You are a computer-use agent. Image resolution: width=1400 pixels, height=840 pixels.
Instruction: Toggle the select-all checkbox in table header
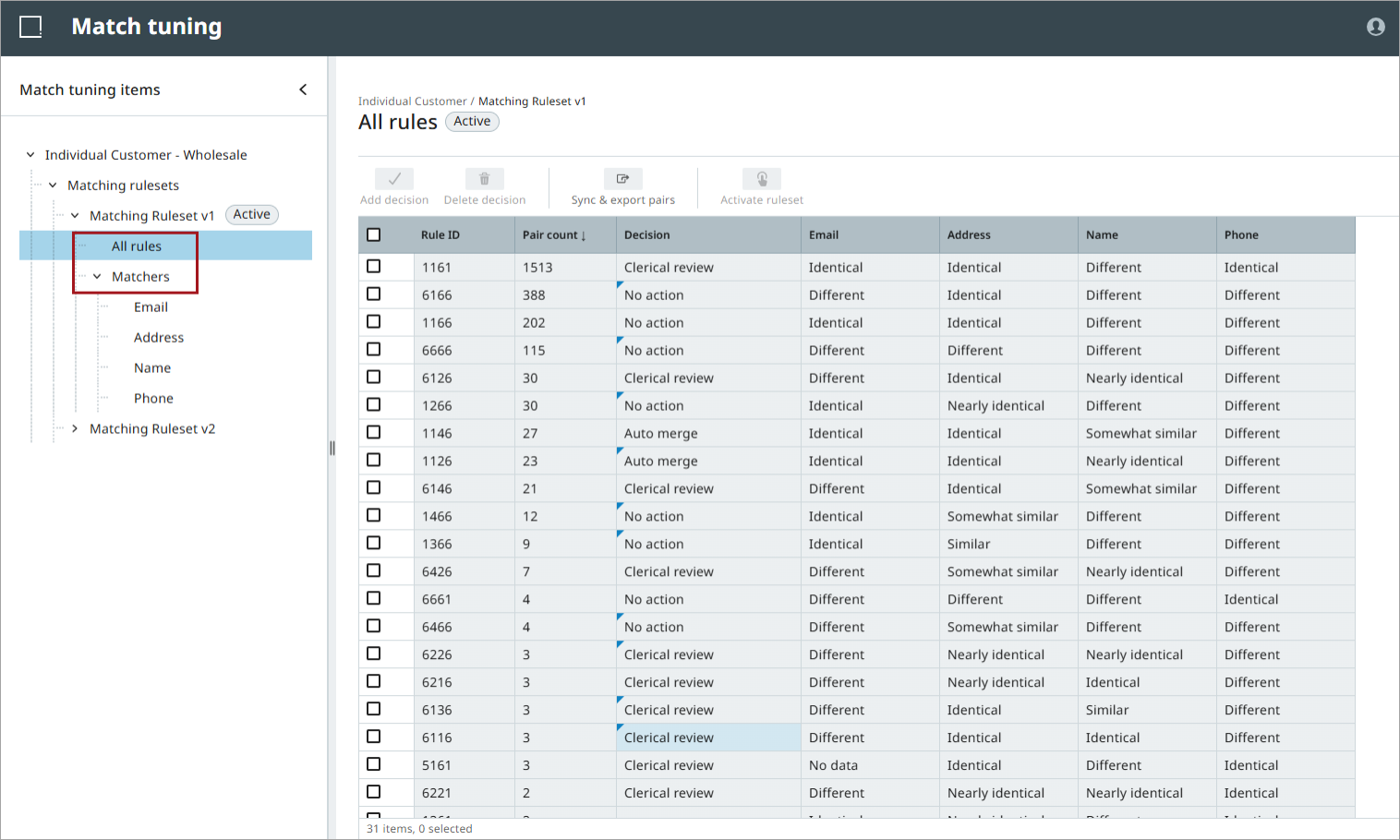[374, 234]
